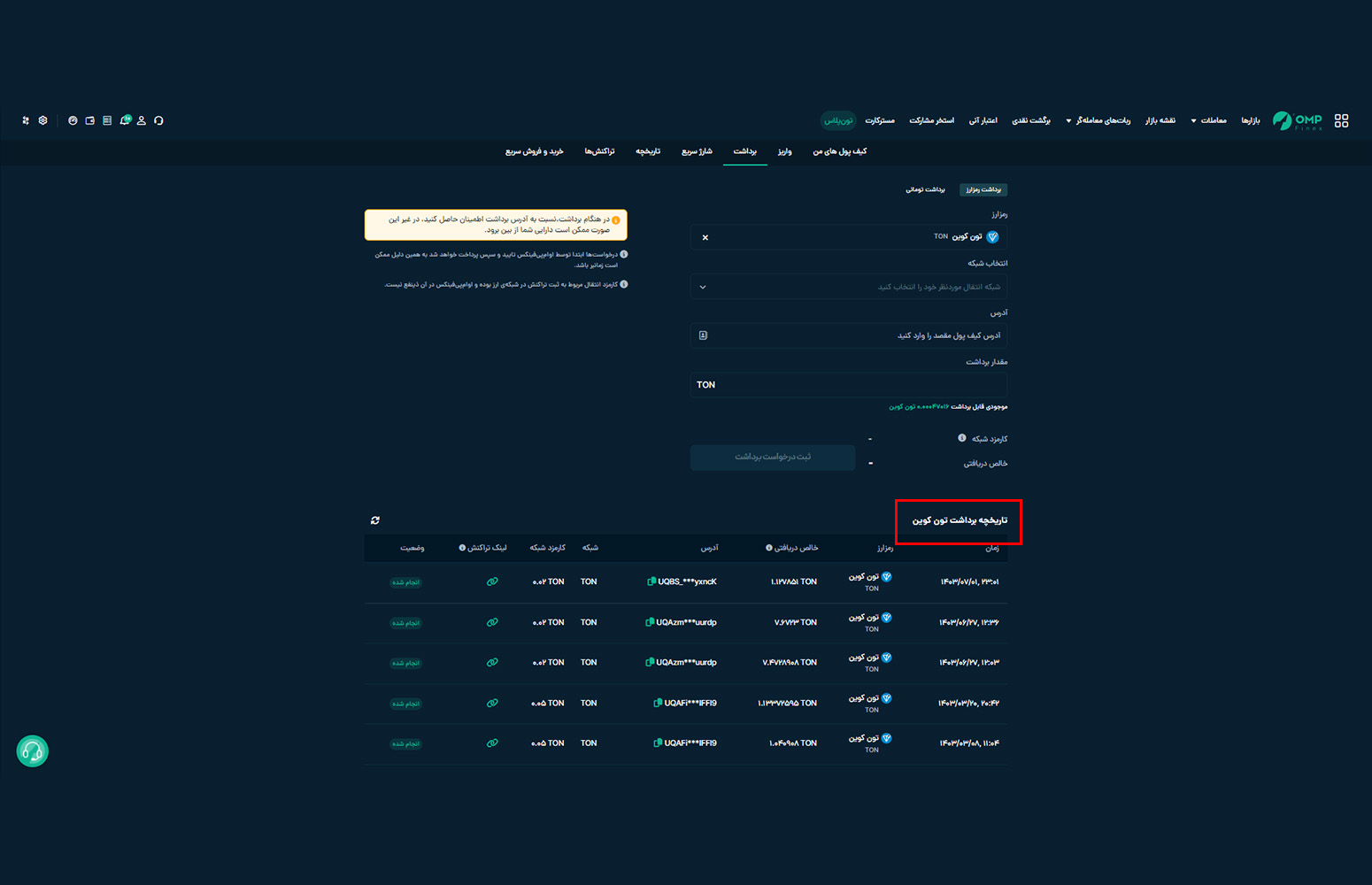Click the OMP Finex logo

[x=1297, y=120]
